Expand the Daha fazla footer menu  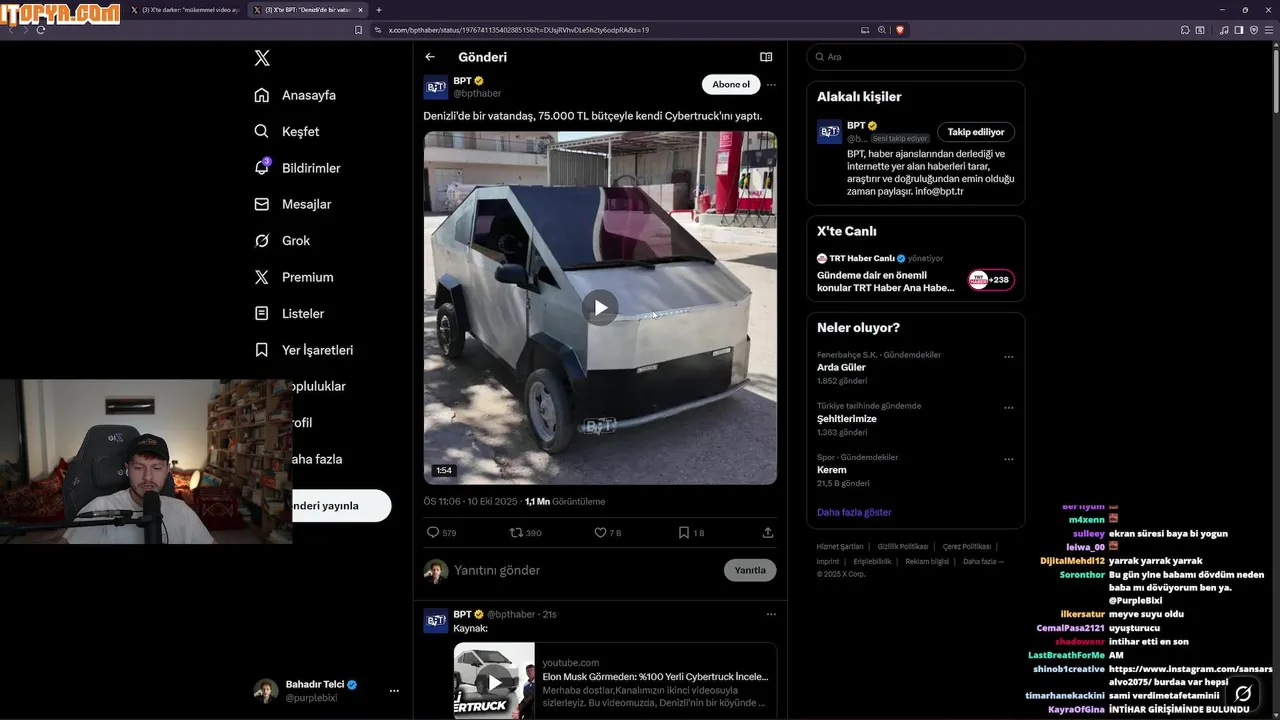(983, 561)
